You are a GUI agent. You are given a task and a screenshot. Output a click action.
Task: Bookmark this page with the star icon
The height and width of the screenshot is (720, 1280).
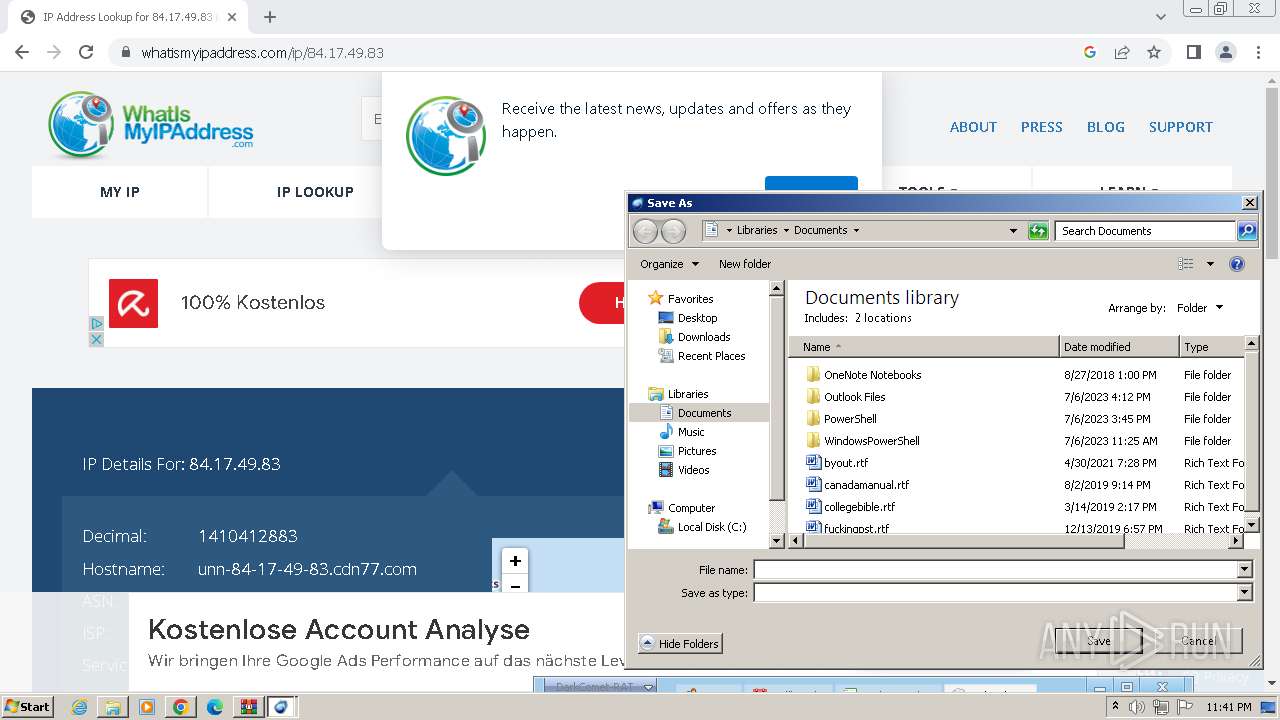pos(1154,52)
